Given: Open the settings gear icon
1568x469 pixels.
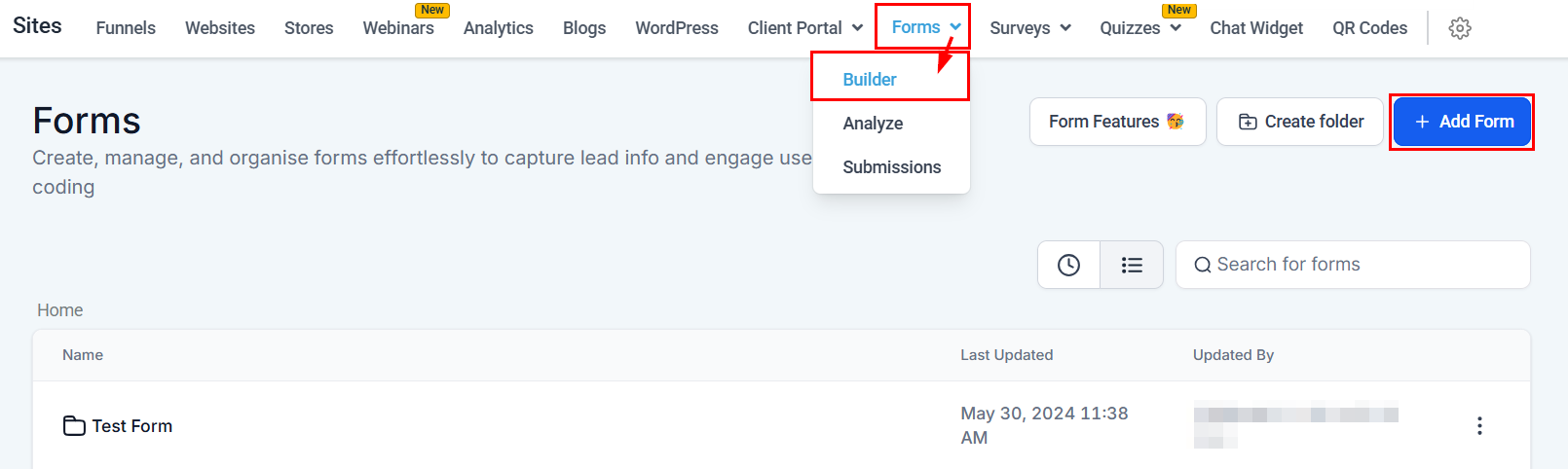Looking at the screenshot, I should click(1459, 28).
